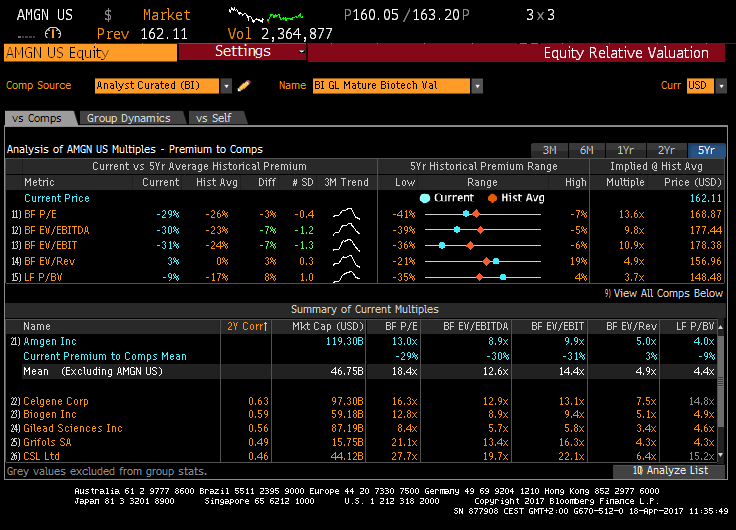Click the LF P/BV summary column header

tap(695, 326)
